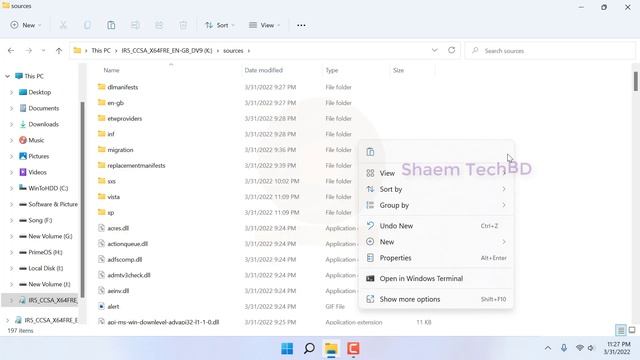The image size is (640, 360).
Task: Click the microphone tray icon
Action: coord(564,348)
